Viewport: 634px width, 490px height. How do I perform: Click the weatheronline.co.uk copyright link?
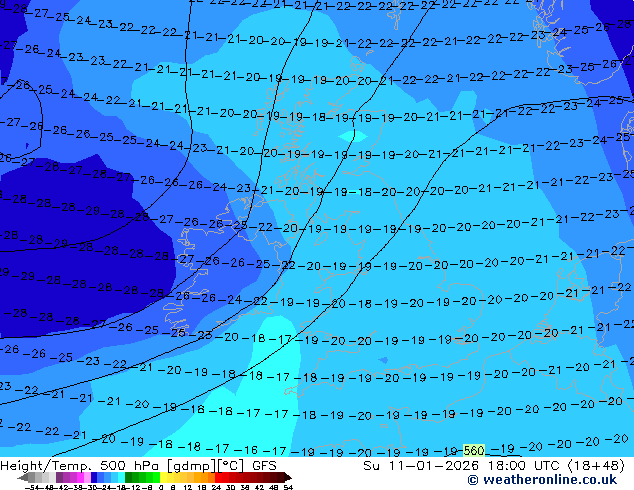pyautogui.click(x=542, y=480)
